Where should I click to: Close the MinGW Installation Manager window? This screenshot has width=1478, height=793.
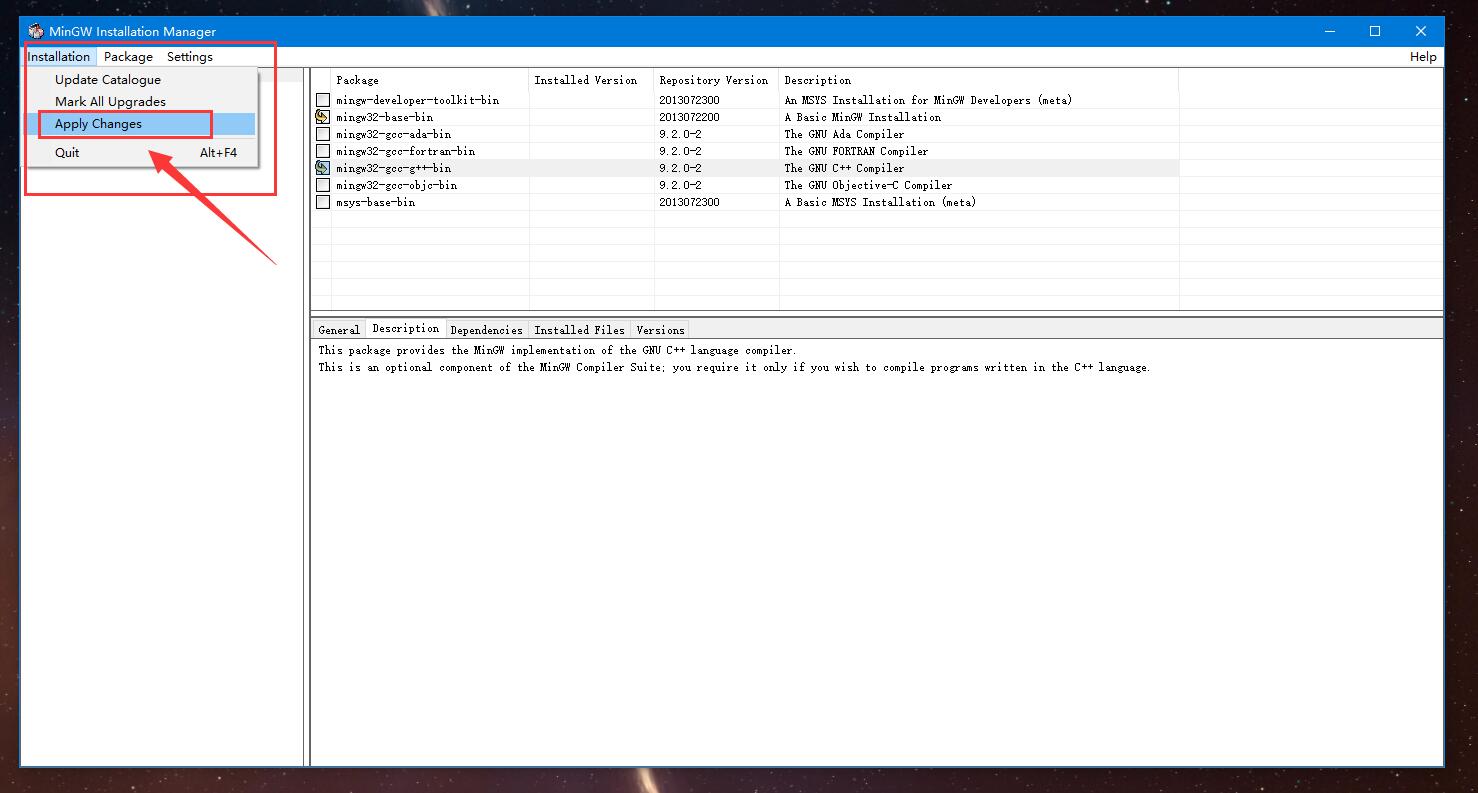tap(1421, 31)
